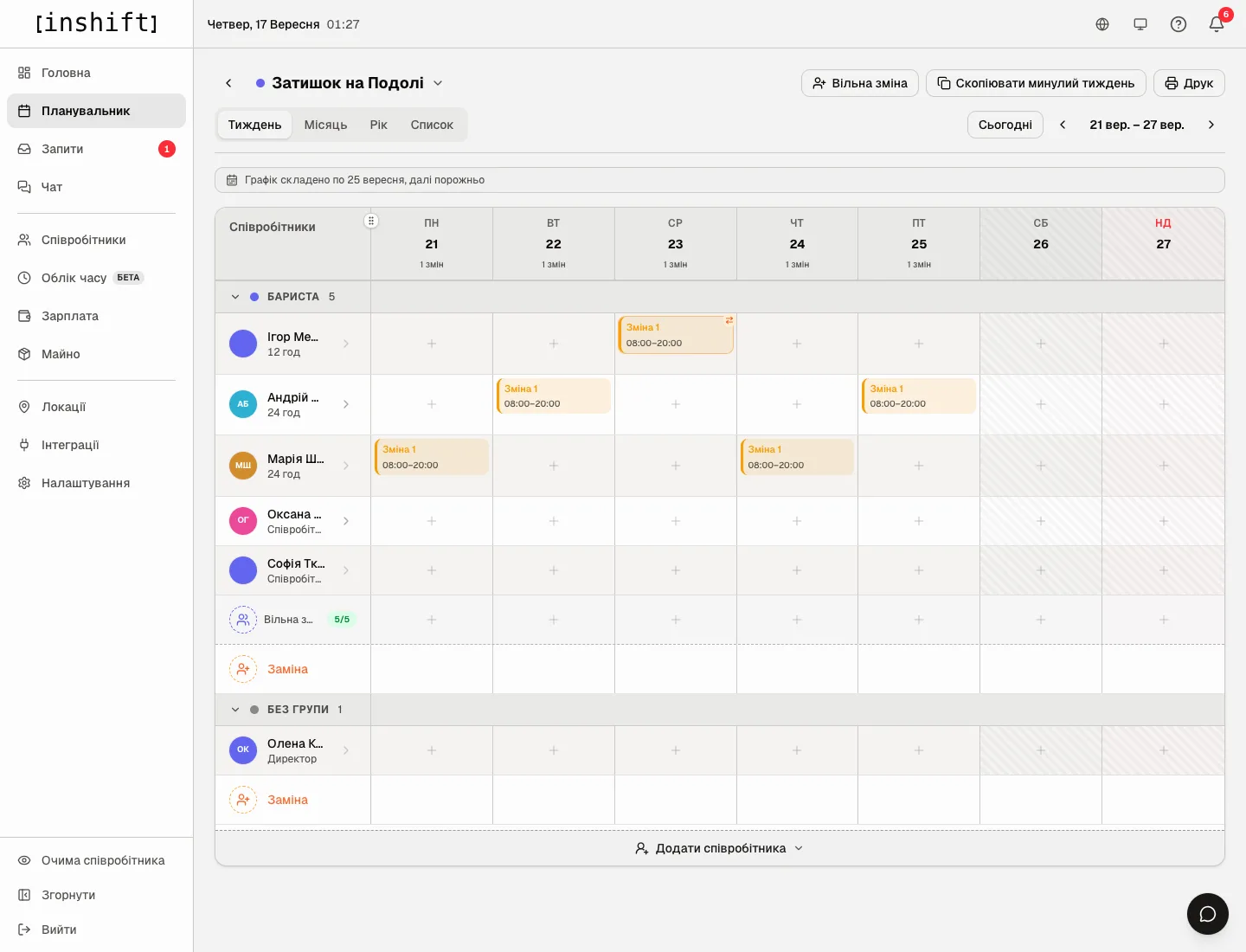The width and height of the screenshot is (1246, 952).
Task: Click the Вільна зміна row group icon
Action: (243, 620)
